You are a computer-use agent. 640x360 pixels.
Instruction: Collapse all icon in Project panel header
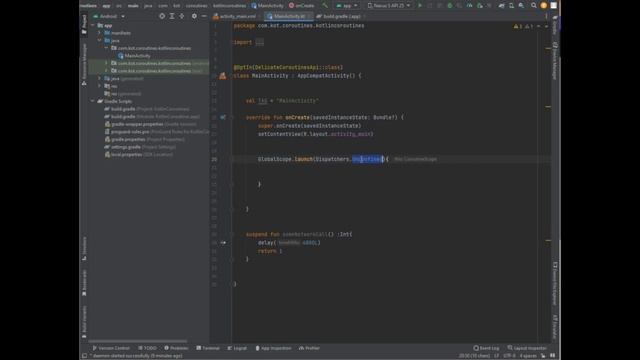click(x=182, y=16)
